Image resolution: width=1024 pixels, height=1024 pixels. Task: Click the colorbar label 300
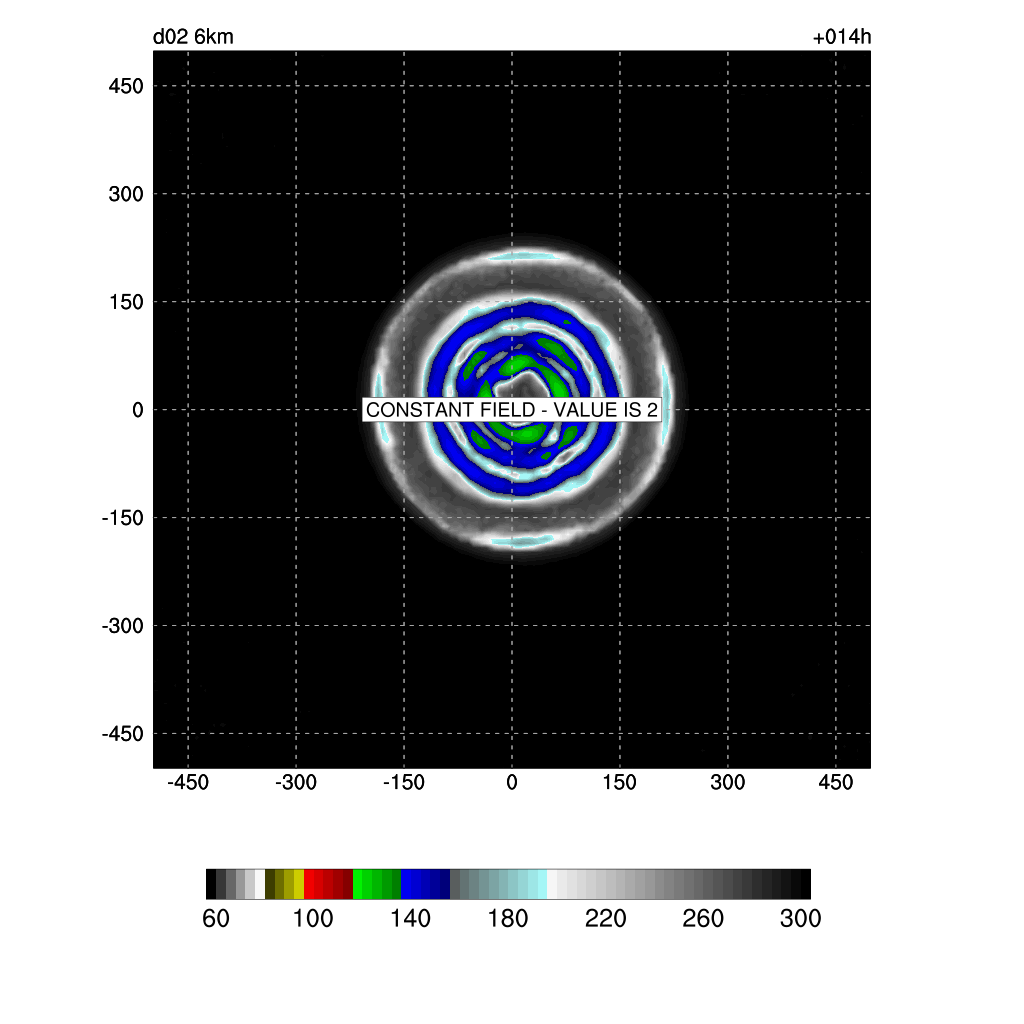(800, 919)
